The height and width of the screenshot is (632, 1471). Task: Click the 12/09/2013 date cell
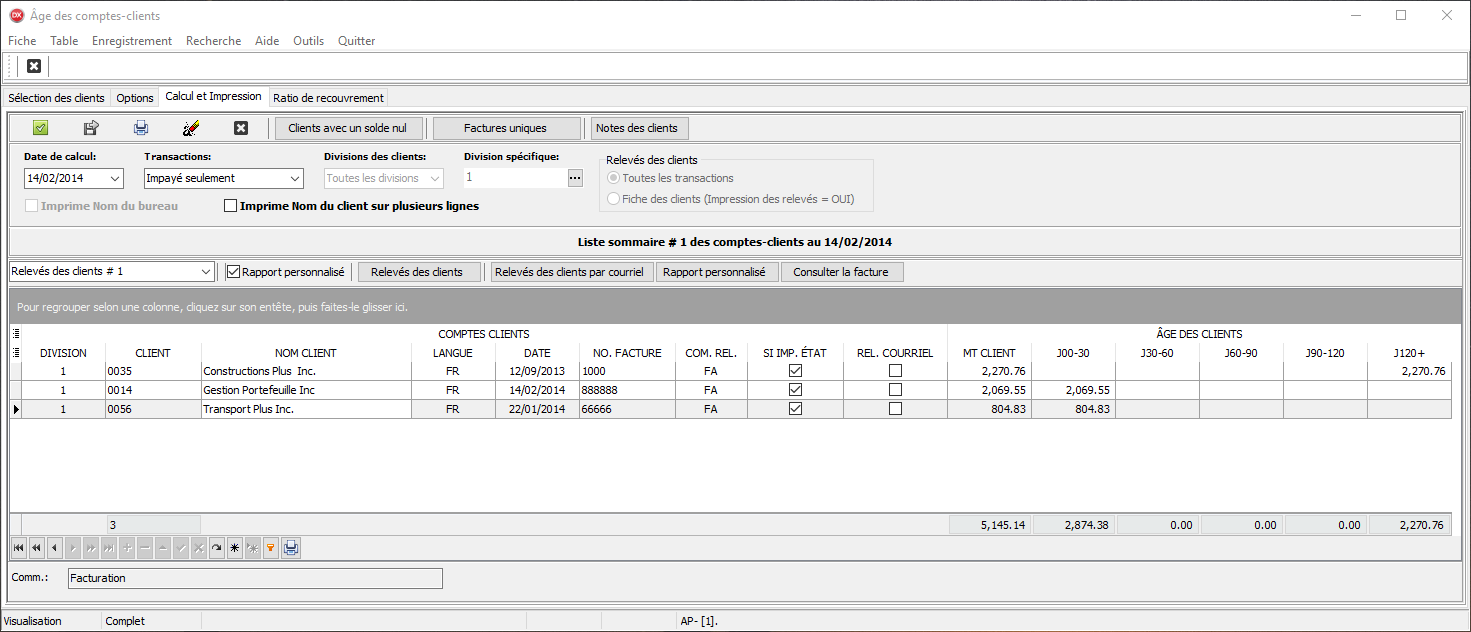(x=537, y=371)
